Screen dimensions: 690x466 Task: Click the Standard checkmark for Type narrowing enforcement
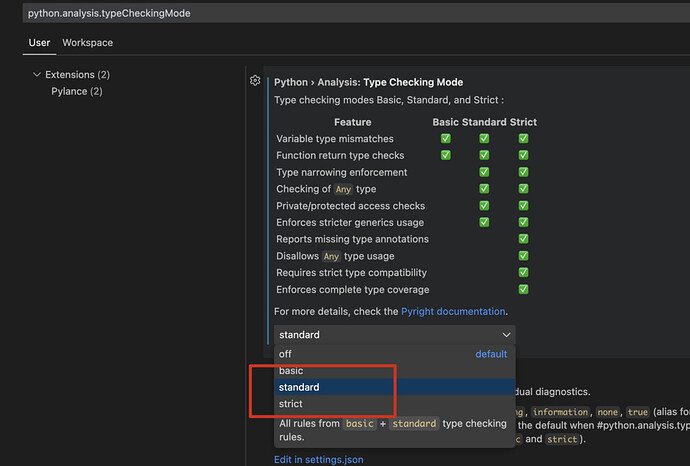484,172
